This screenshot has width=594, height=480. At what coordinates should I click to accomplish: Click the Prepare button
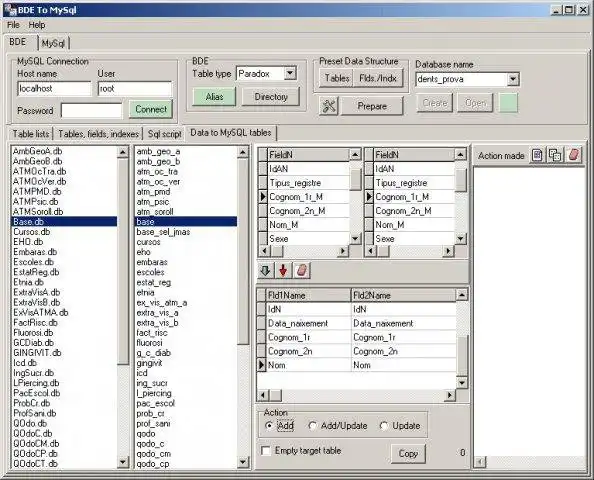372,106
